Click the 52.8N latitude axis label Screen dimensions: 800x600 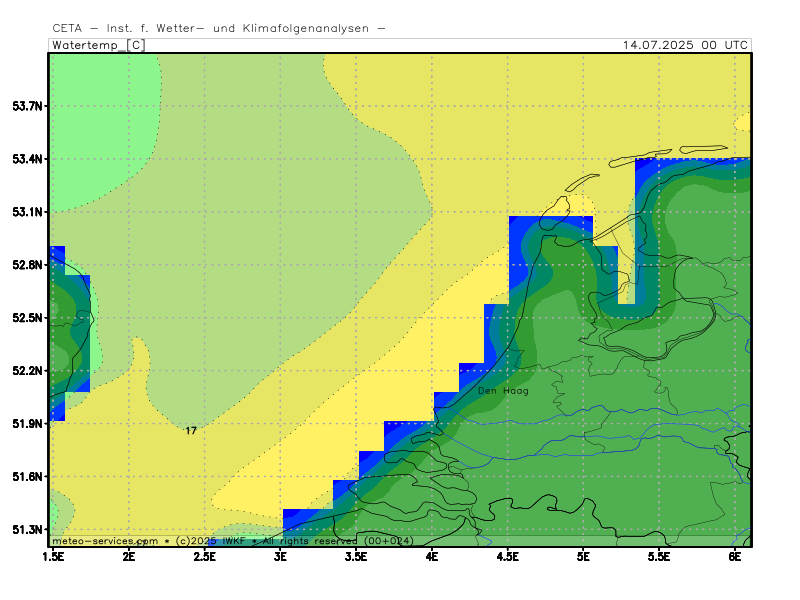(28, 265)
